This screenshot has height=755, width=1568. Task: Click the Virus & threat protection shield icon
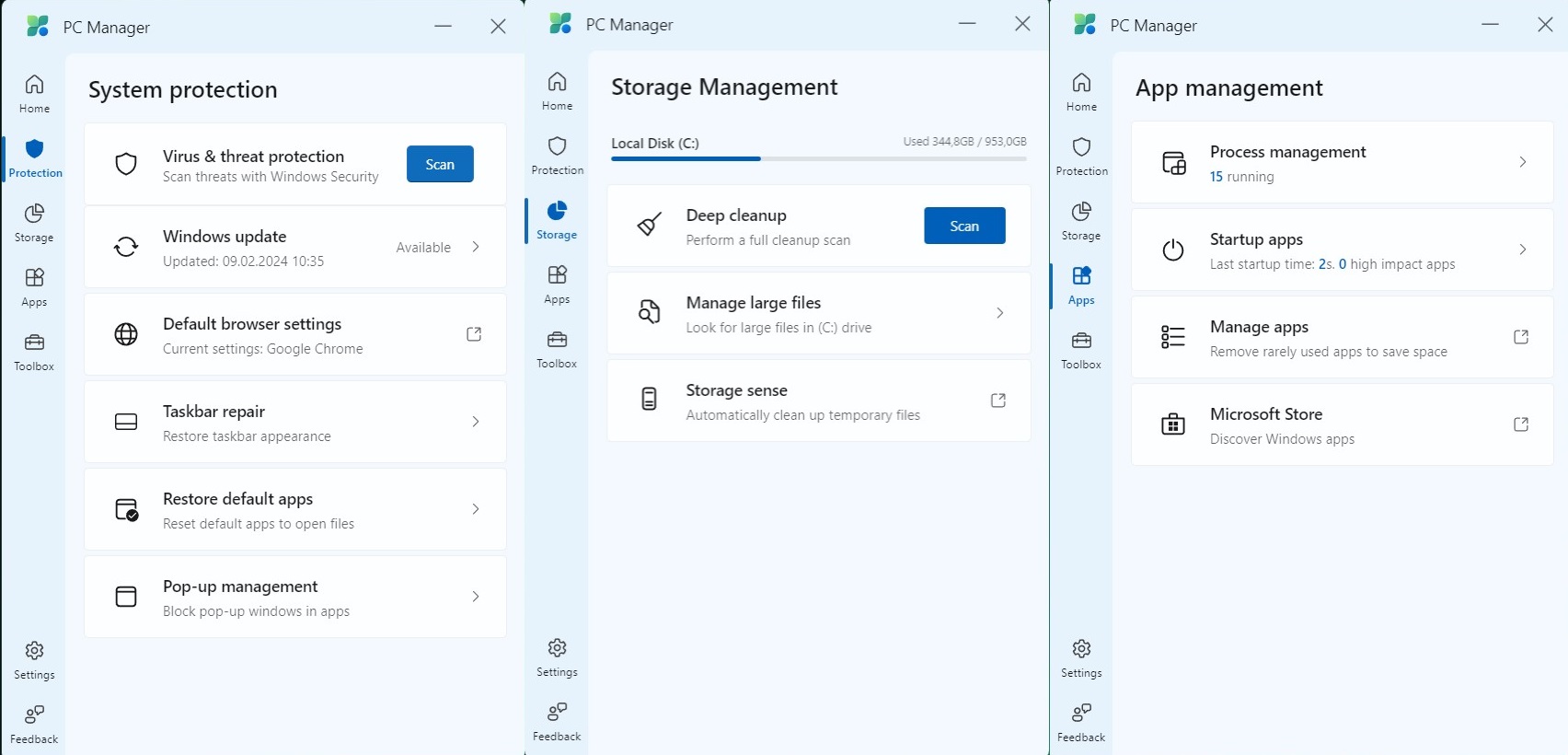[x=126, y=164]
